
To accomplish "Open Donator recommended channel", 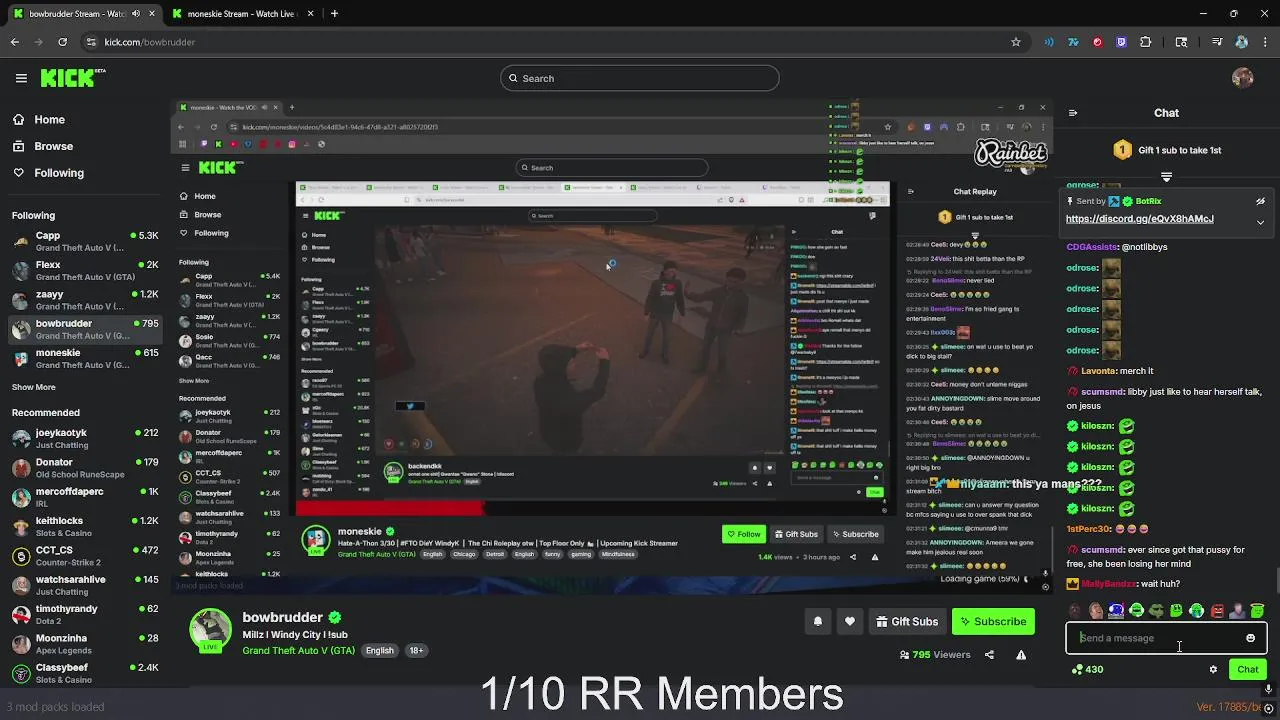I will (x=85, y=467).
